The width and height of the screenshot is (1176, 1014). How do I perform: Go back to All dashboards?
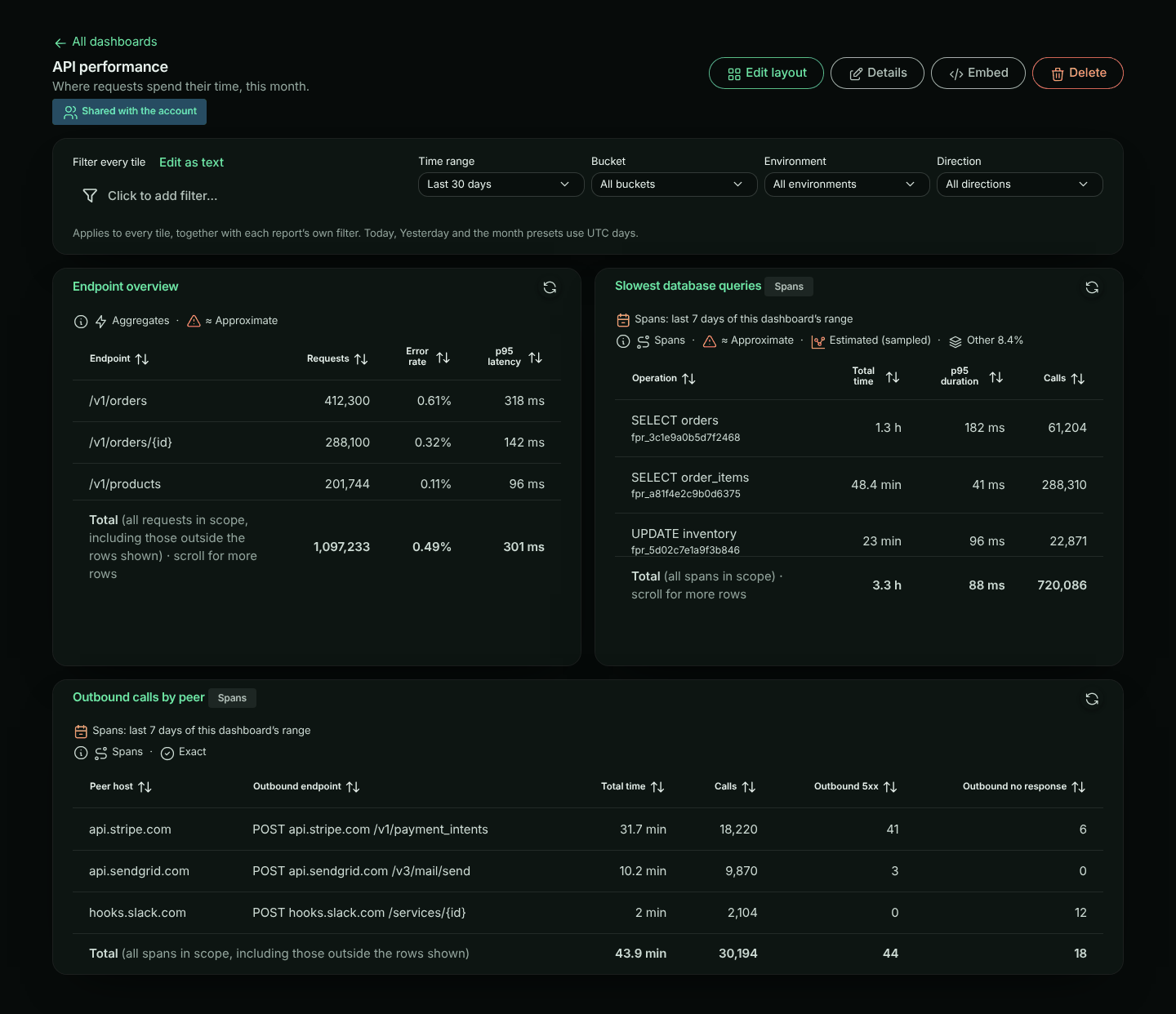(105, 42)
